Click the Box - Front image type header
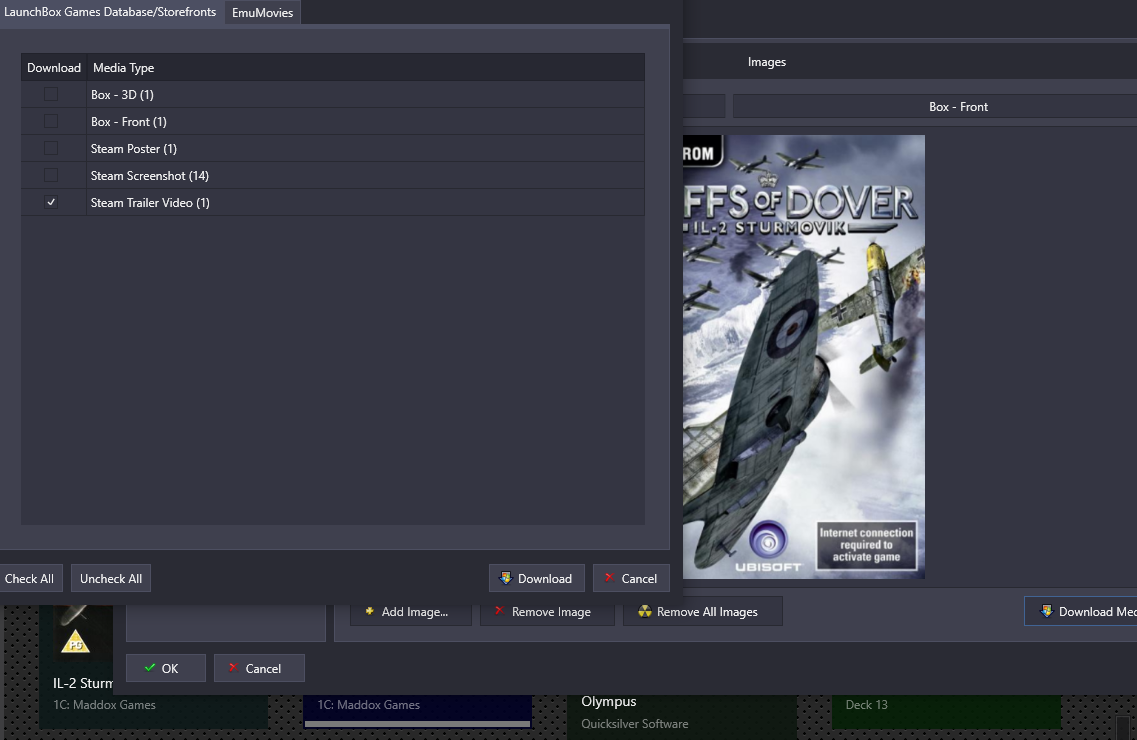The image size is (1137, 740). click(x=935, y=107)
